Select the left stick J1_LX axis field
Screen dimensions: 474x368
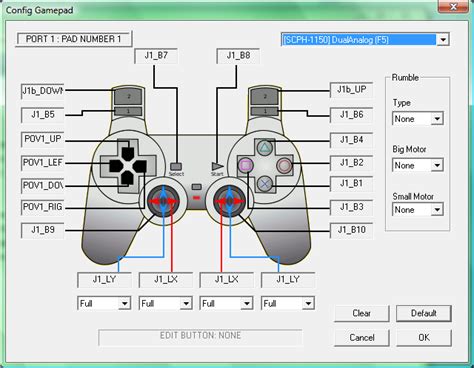click(166, 280)
